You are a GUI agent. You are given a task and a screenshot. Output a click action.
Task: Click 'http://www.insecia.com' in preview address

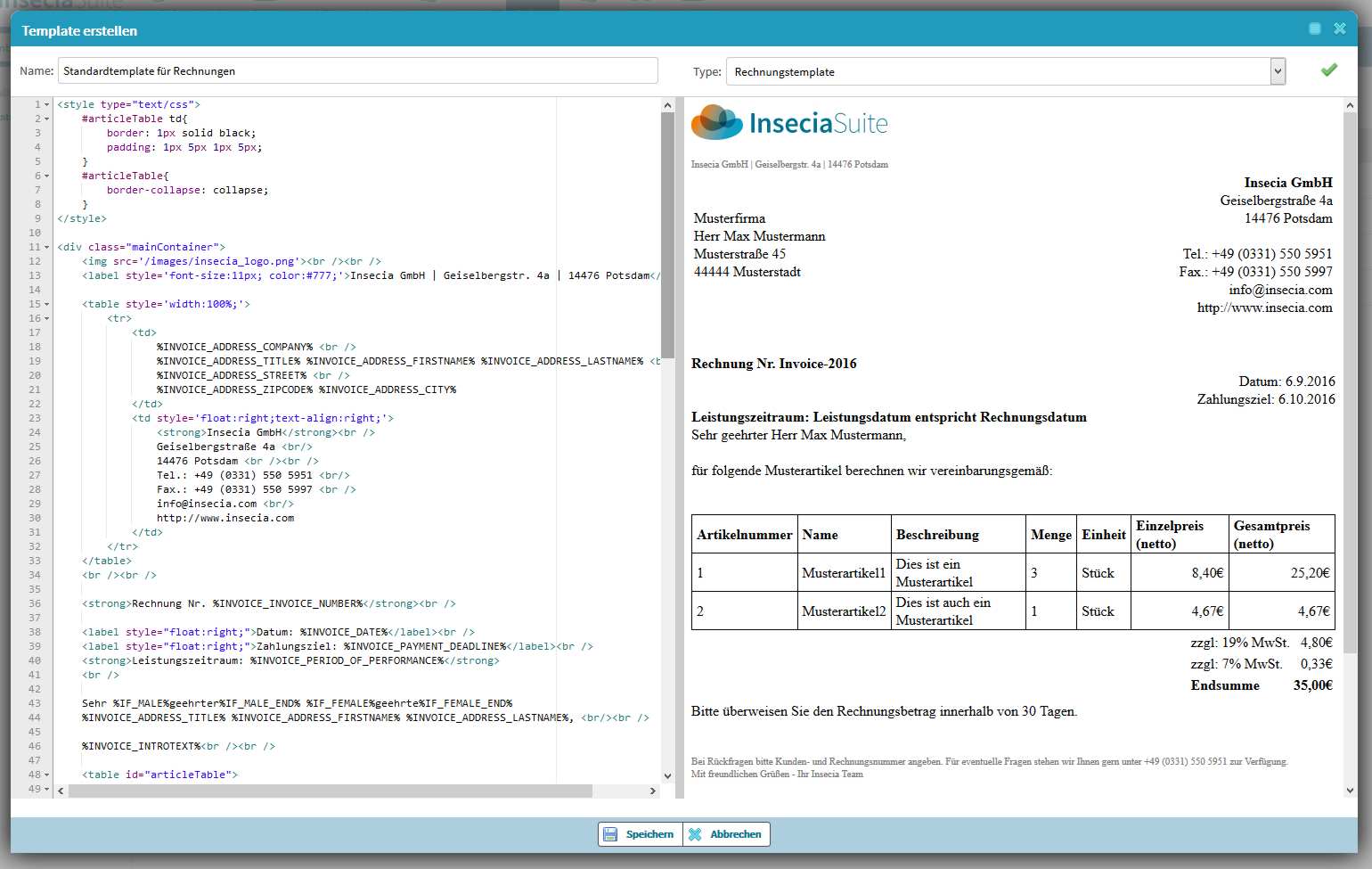1264,307
